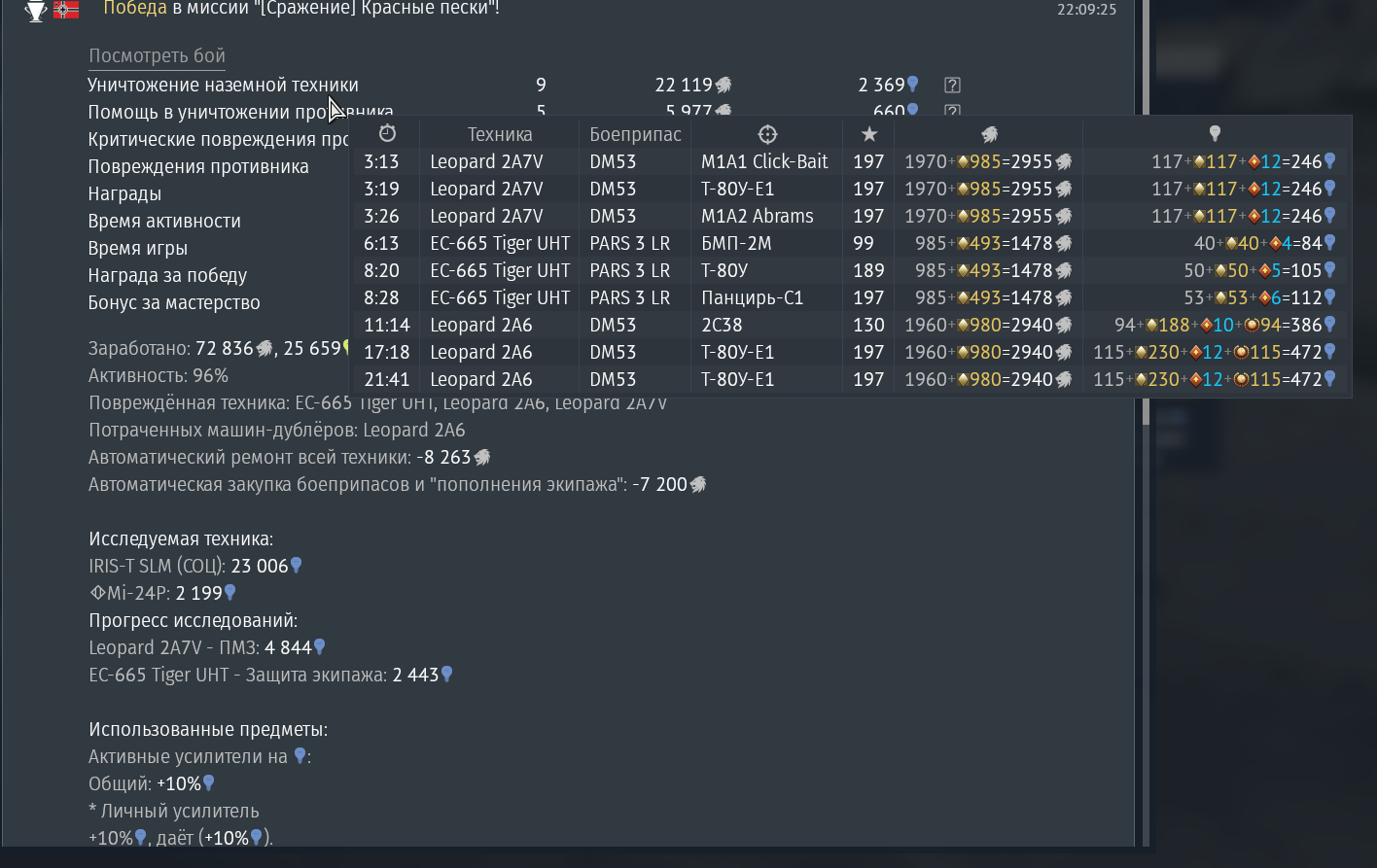Screen dimensions: 1377x868
Task: Click the 'M1A2 Abrams' target cell
Action: click(x=758, y=216)
